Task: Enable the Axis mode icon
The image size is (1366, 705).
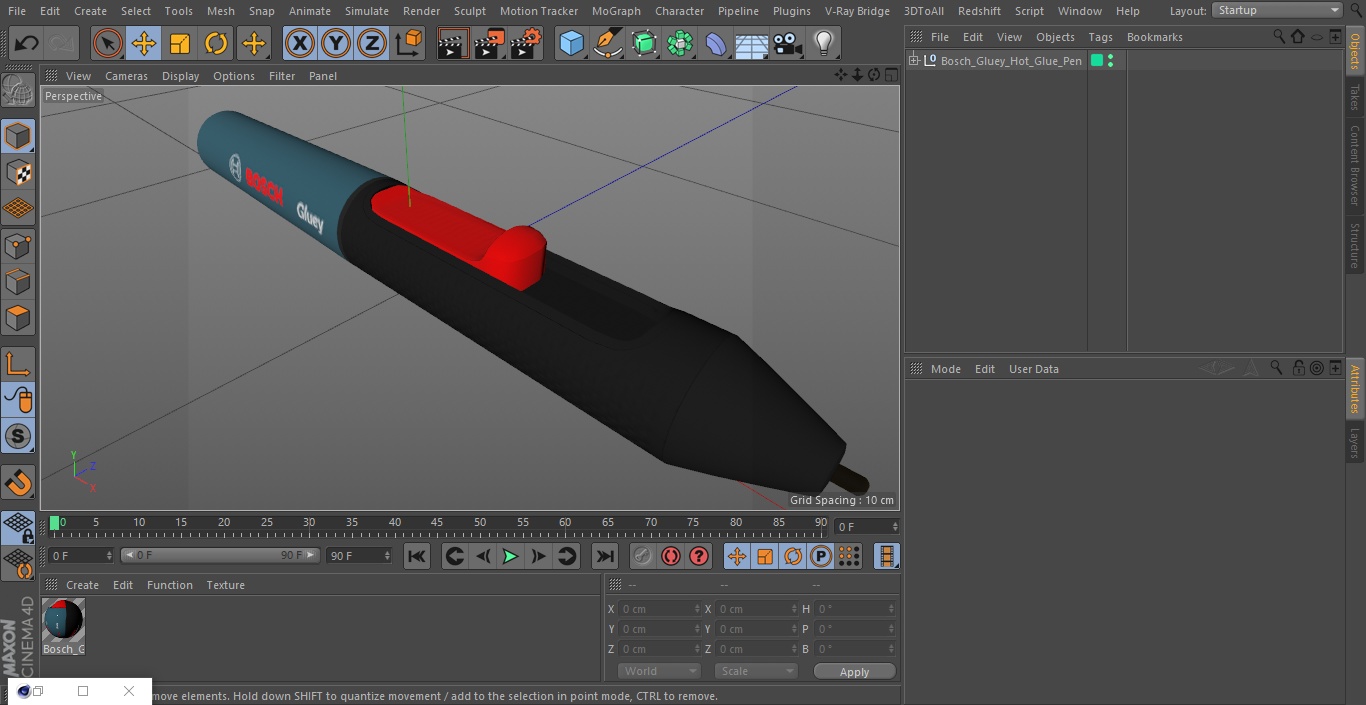Action: [18, 364]
